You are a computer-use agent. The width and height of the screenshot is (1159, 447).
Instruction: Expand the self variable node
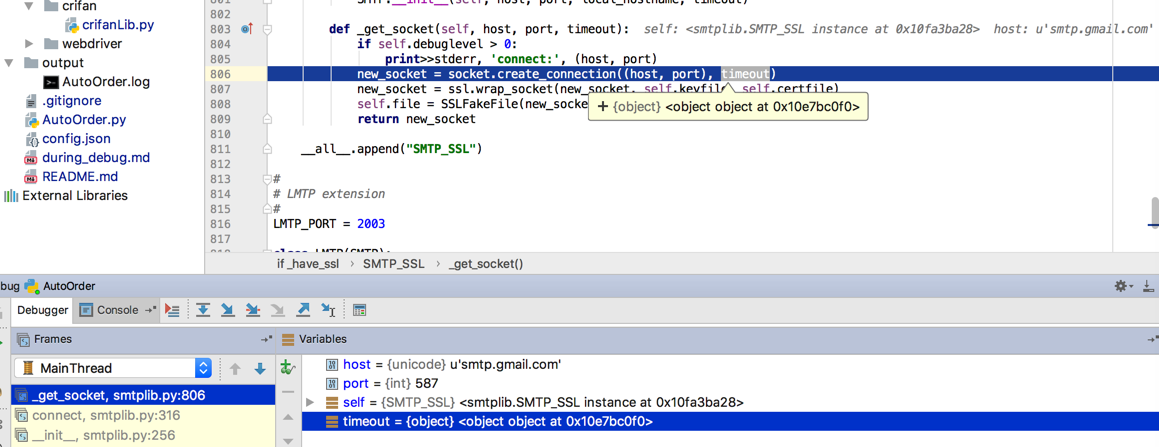pyautogui.click(x=310, y=403)
